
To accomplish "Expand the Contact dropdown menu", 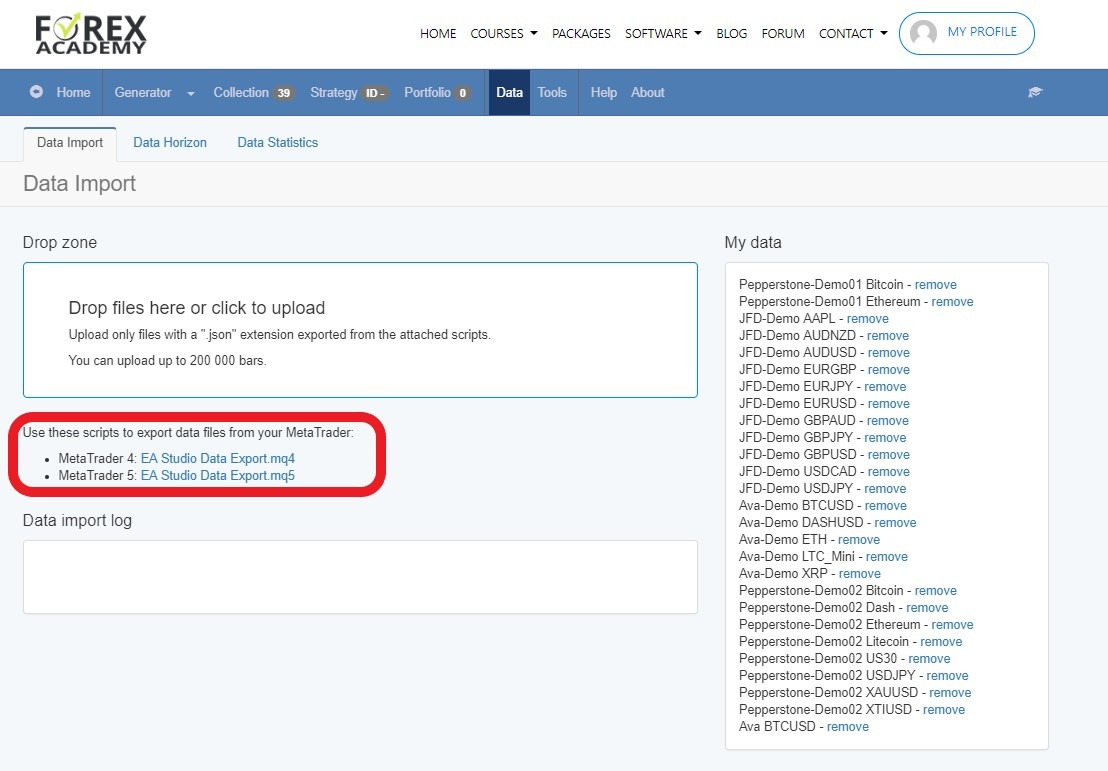I will [852, 33].
